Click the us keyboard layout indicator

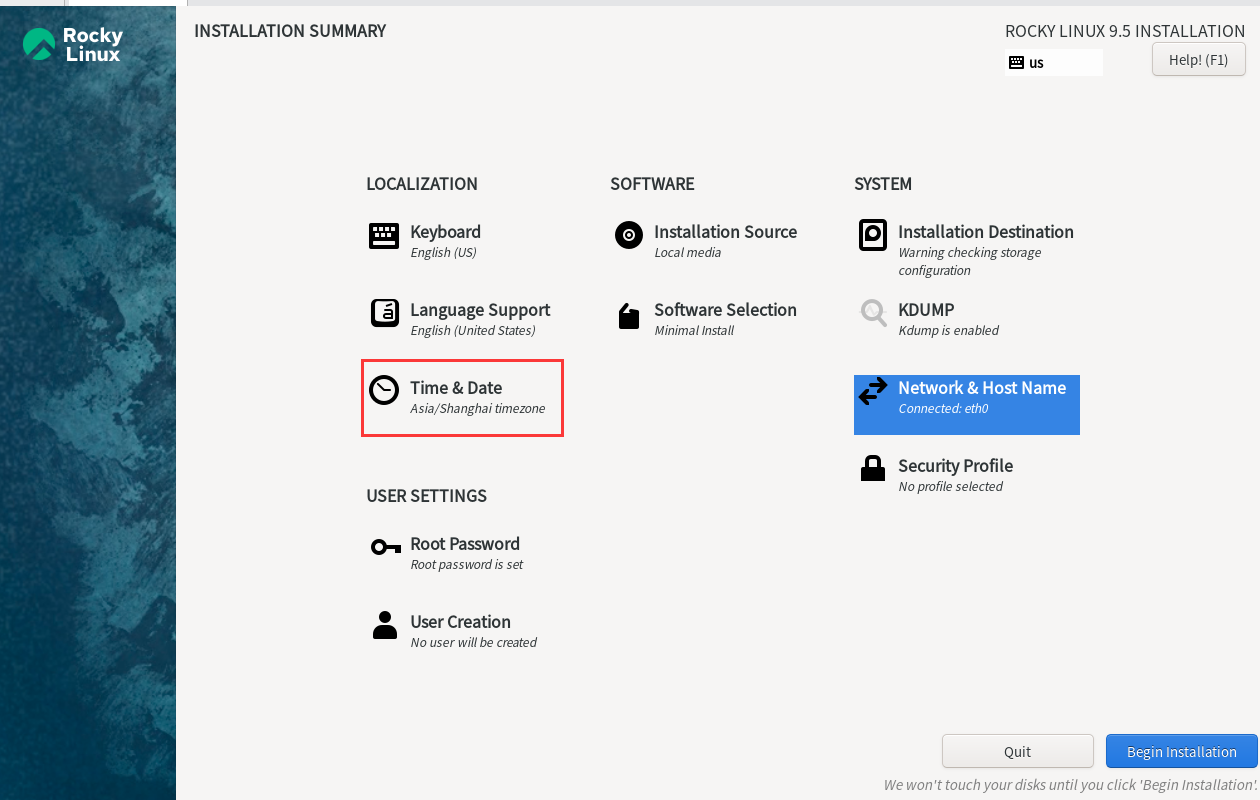tap(1054, 62)
